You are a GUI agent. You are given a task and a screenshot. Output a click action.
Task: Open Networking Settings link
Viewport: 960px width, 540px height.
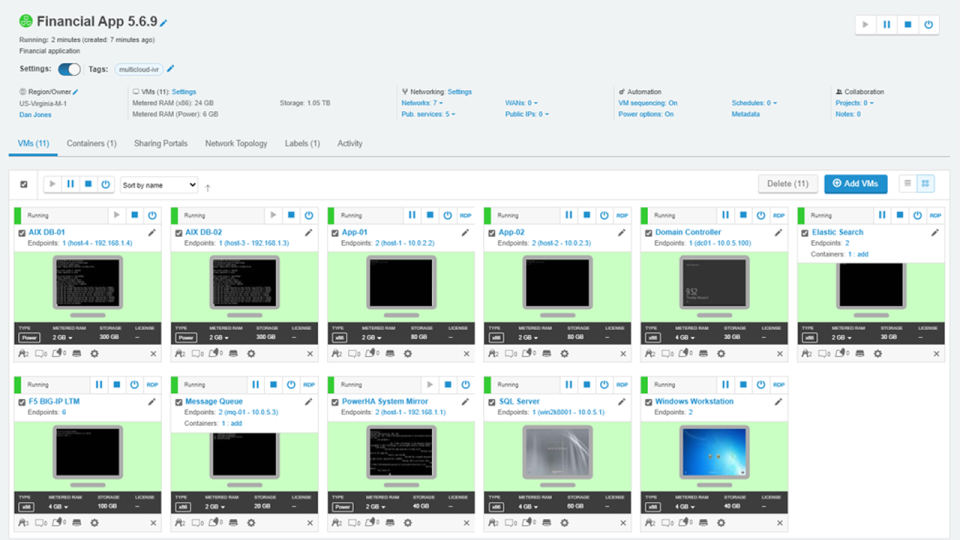pyautogui.click(x=460, y=92)
